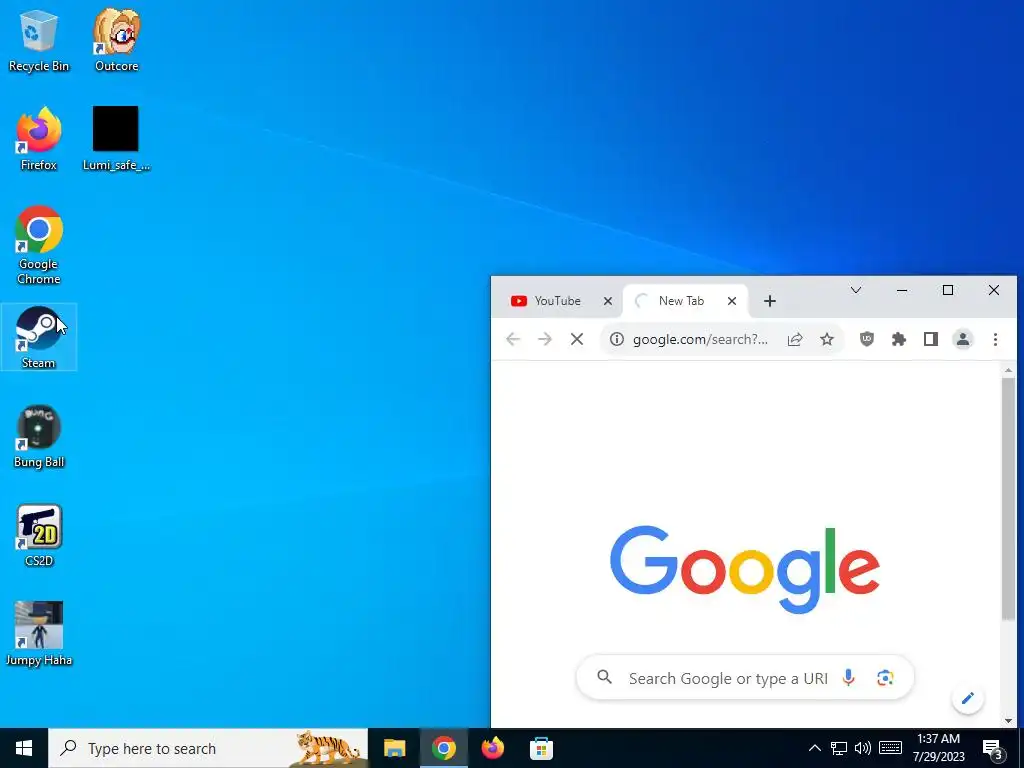Open a new Chrome tab with plus button
Image resolution: width=1024 pixels, height=768 pixels.
pos(769,301)
